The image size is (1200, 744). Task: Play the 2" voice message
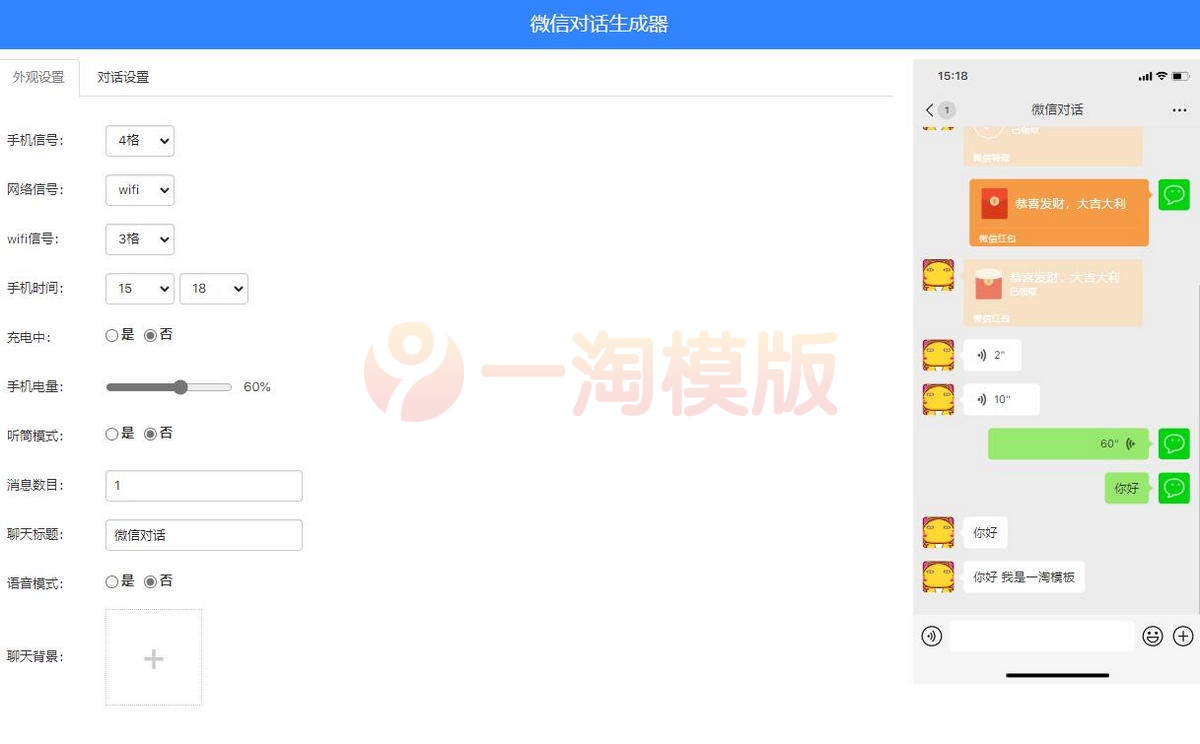click(992, 355)
